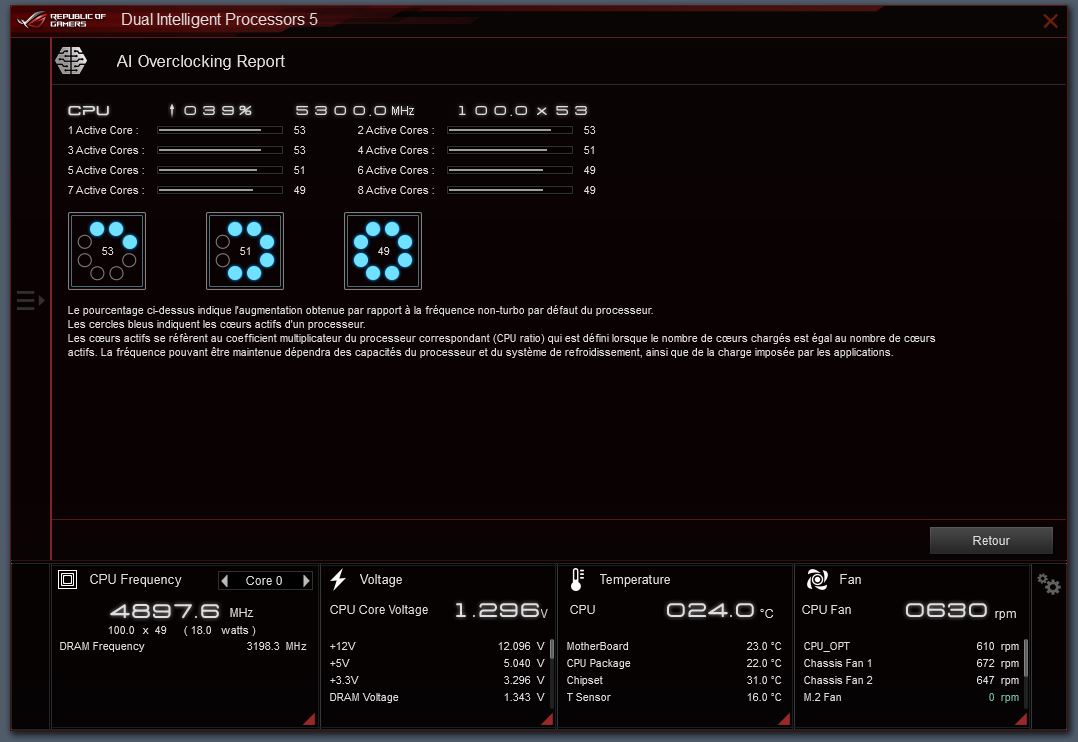
Task: Click the CPU Frequency chip icon
Action: (x=68, y=579)
